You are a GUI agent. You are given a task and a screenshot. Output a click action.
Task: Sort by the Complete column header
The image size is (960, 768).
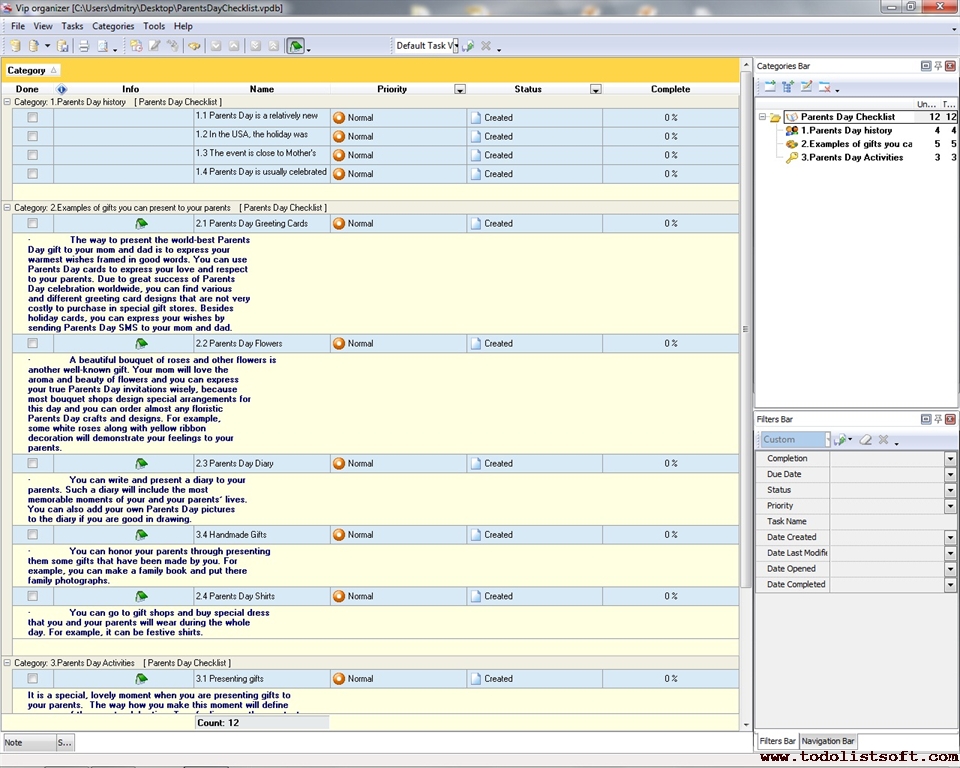point(670,89)
